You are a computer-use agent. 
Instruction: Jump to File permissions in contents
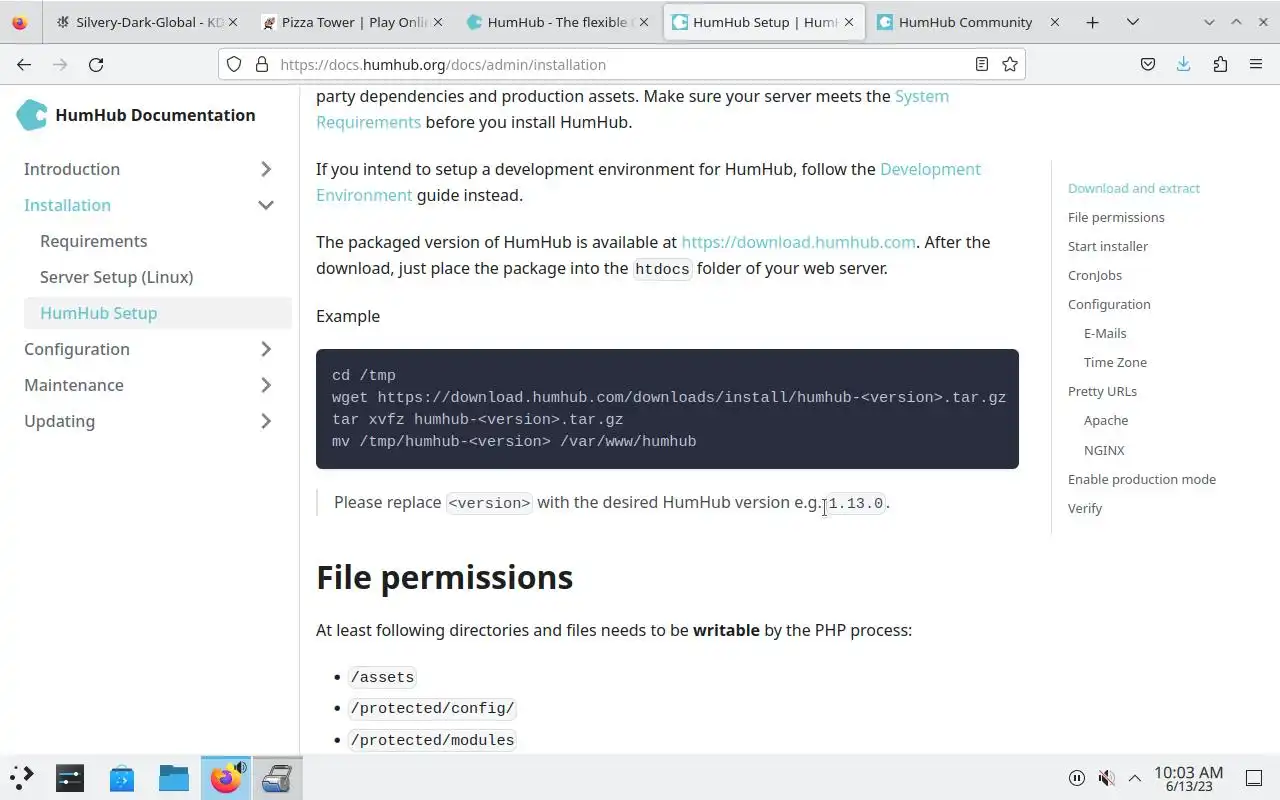pyautogui.click(x=1116, y=217)
